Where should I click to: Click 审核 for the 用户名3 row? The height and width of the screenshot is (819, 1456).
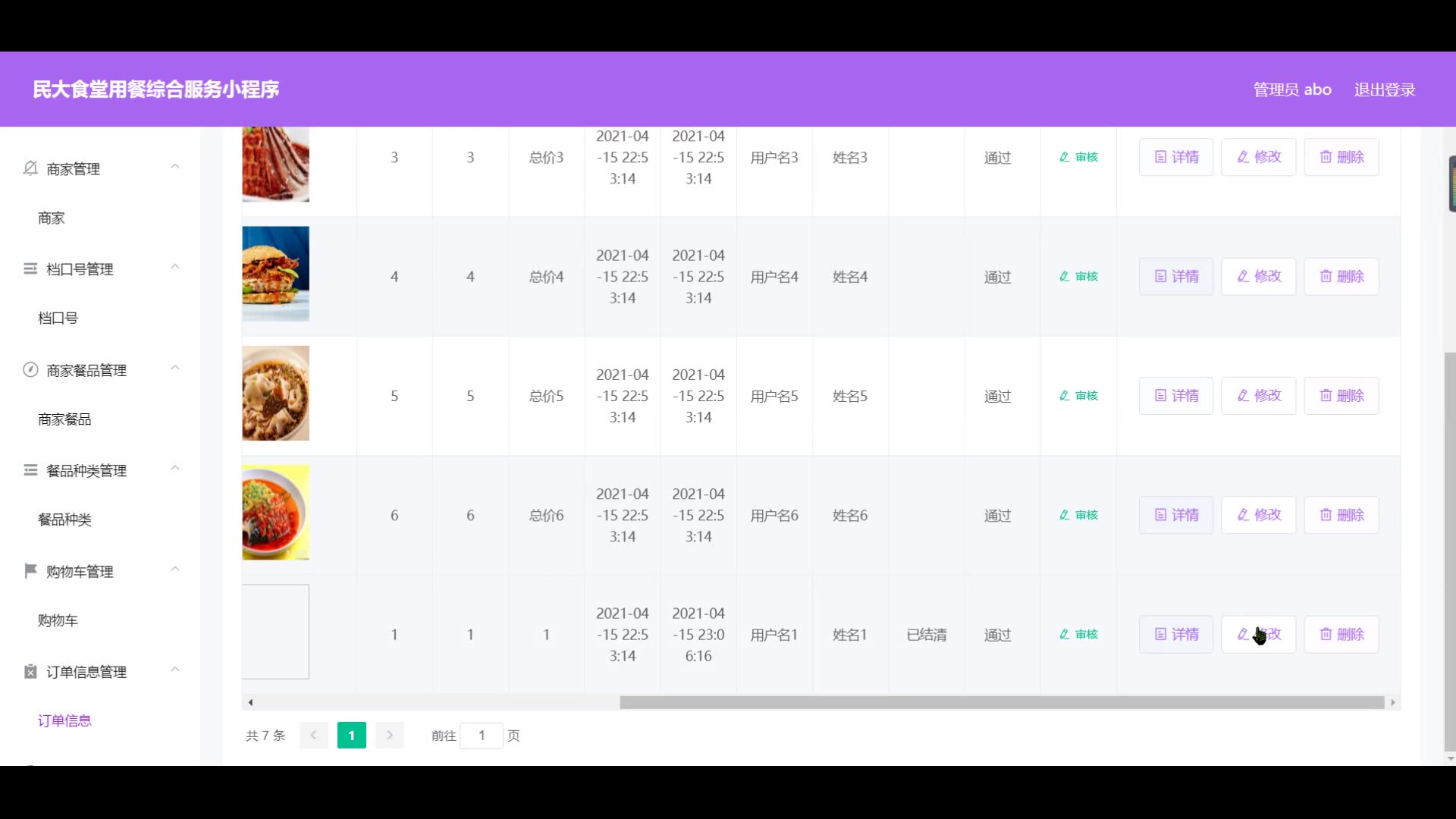[x=1078, y=157]
